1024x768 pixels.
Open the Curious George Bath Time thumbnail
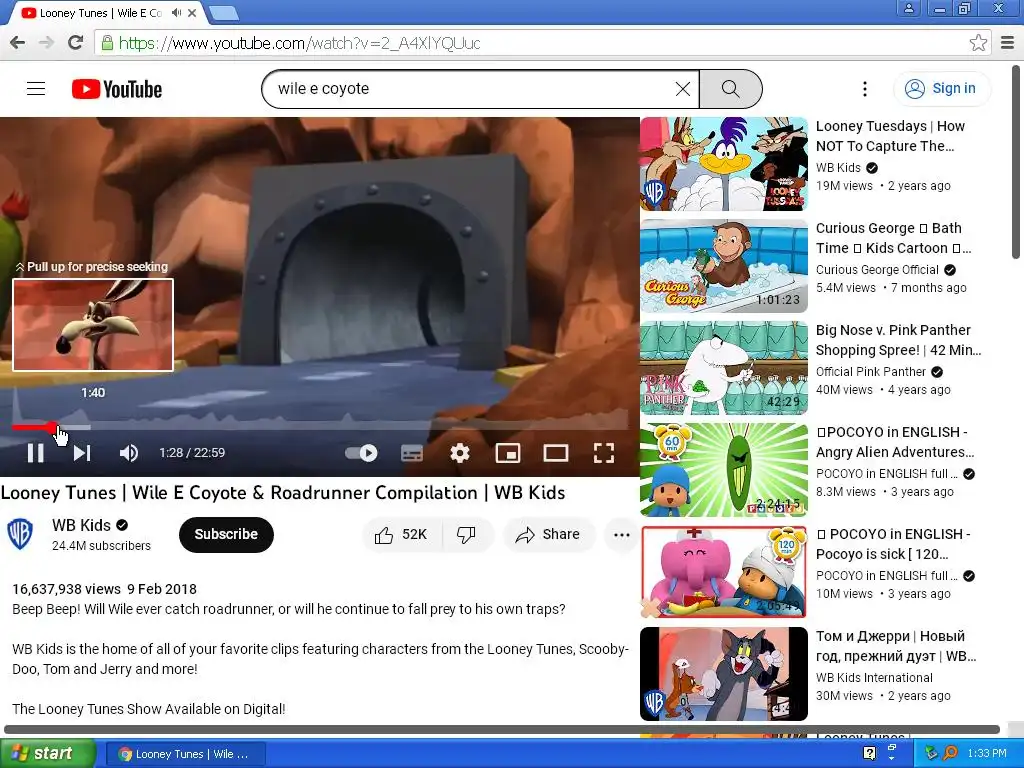tap(724, 266)
